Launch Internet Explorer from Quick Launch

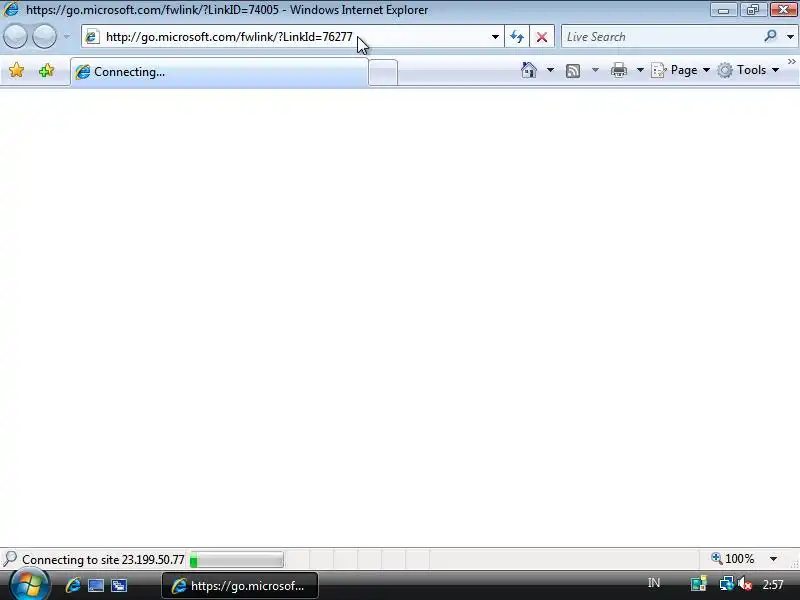(73, 585)
